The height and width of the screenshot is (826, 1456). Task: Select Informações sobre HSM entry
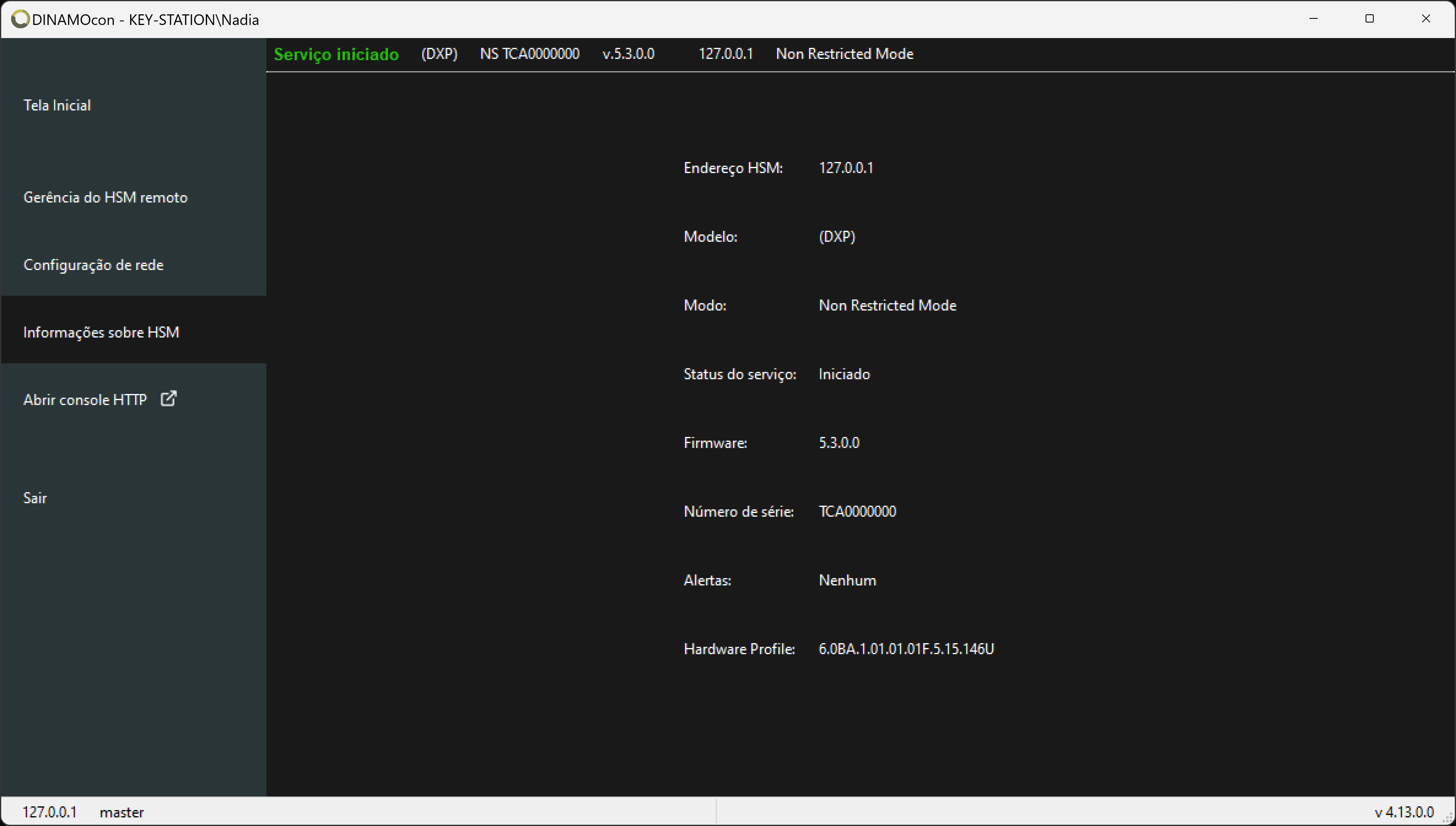click(x=101, y=333)
